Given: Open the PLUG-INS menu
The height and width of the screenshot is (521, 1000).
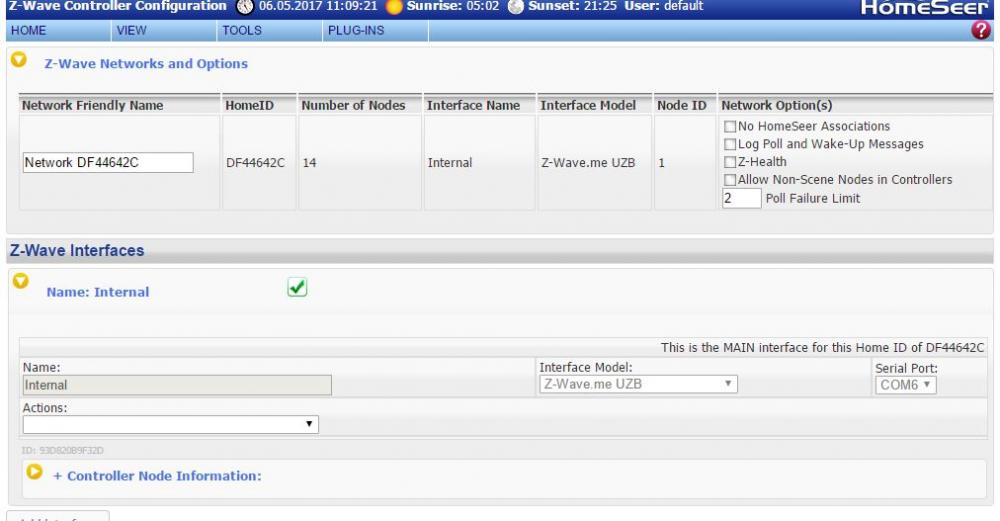Looking at the screenshot, I should click(x=355, y=31).
